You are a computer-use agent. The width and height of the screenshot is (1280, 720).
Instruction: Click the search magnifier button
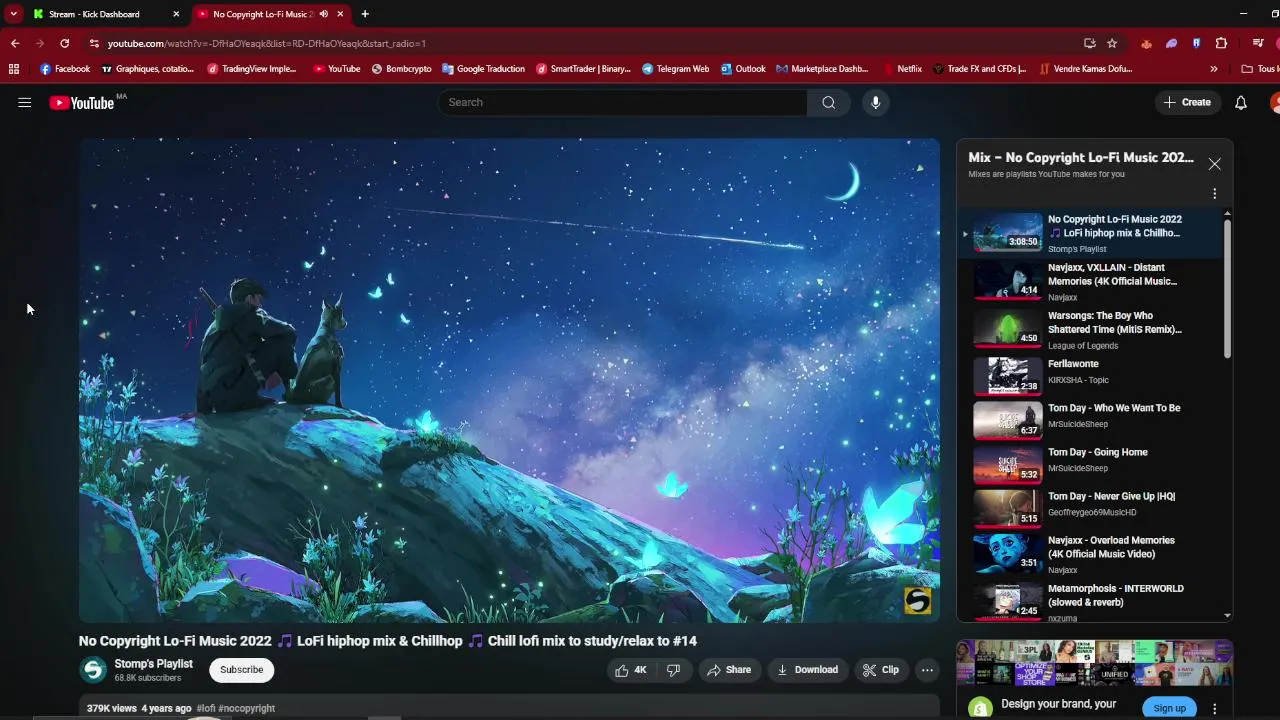829,102
